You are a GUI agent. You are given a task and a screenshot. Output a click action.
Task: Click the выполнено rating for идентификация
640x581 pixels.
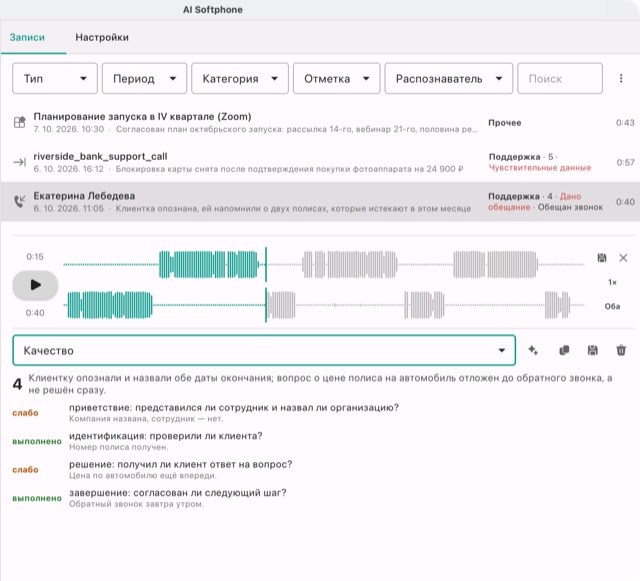point(37,441)
